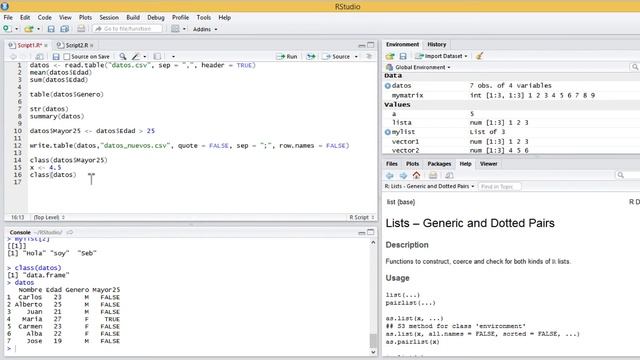The image size is (640, 360).
Task: Open the Code menu
Action: [x=44, y=18]
